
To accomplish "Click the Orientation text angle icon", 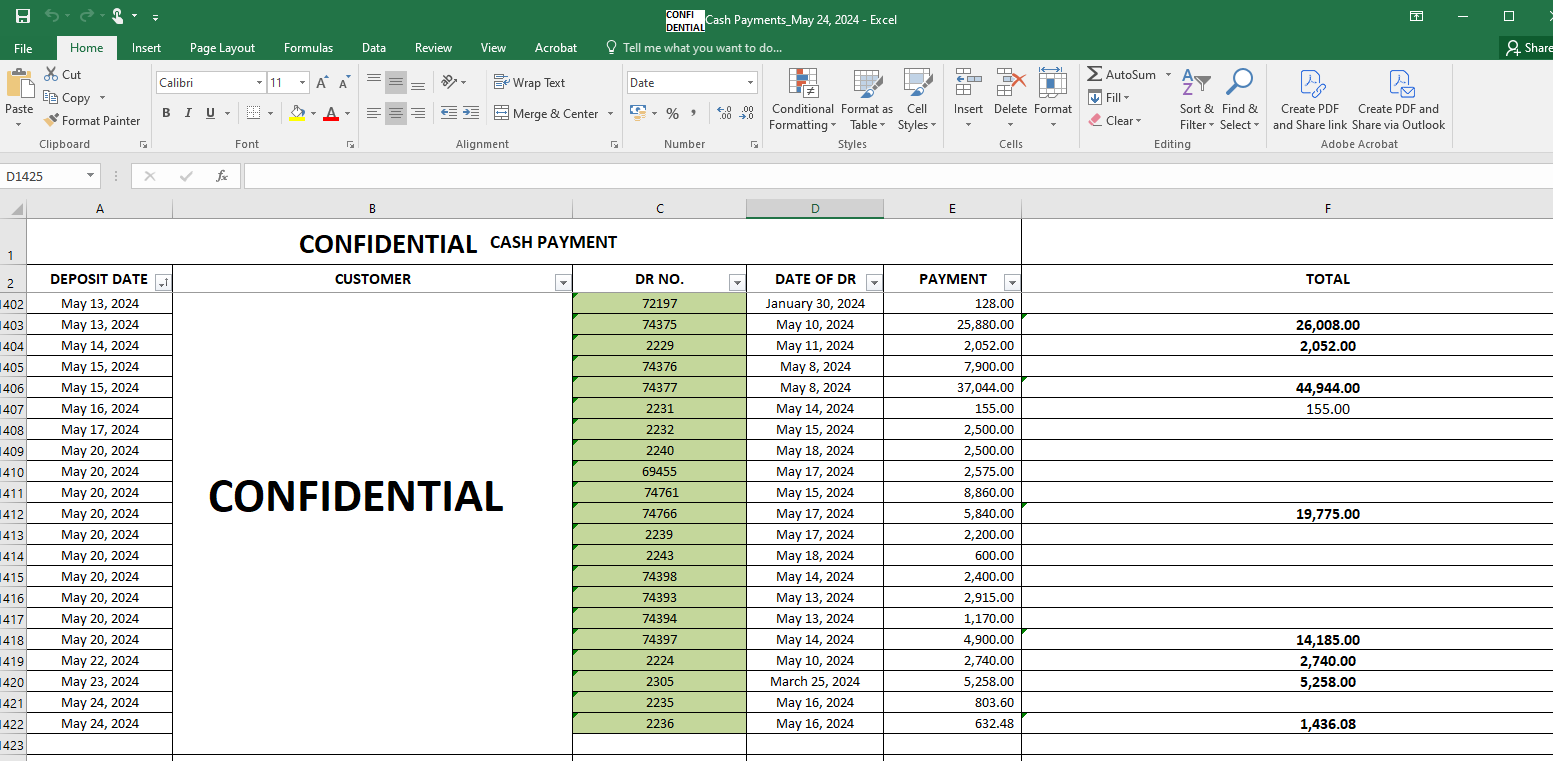I will [x=450, y=83].
